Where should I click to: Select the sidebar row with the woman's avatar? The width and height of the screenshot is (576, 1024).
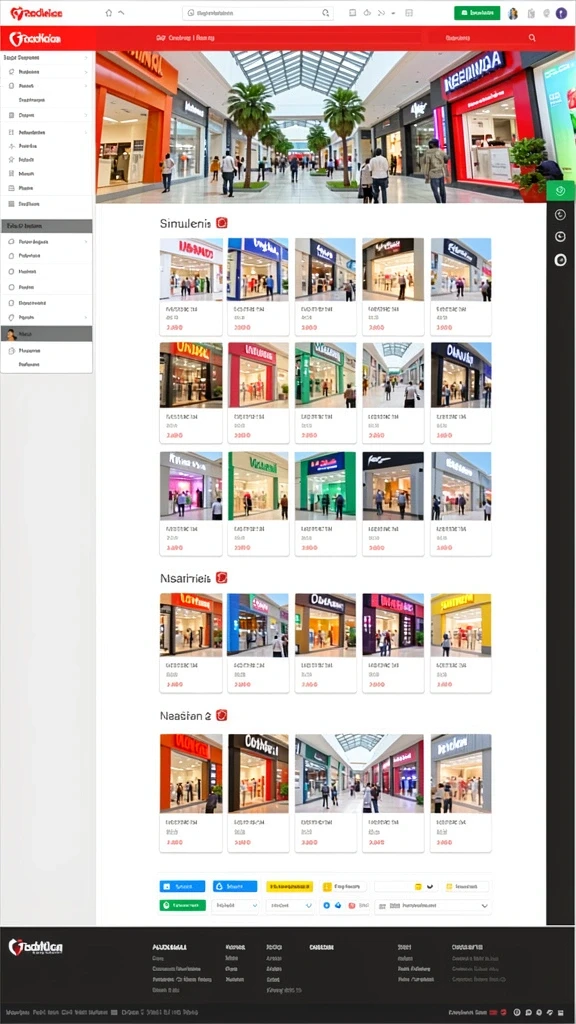click(46, 333)
